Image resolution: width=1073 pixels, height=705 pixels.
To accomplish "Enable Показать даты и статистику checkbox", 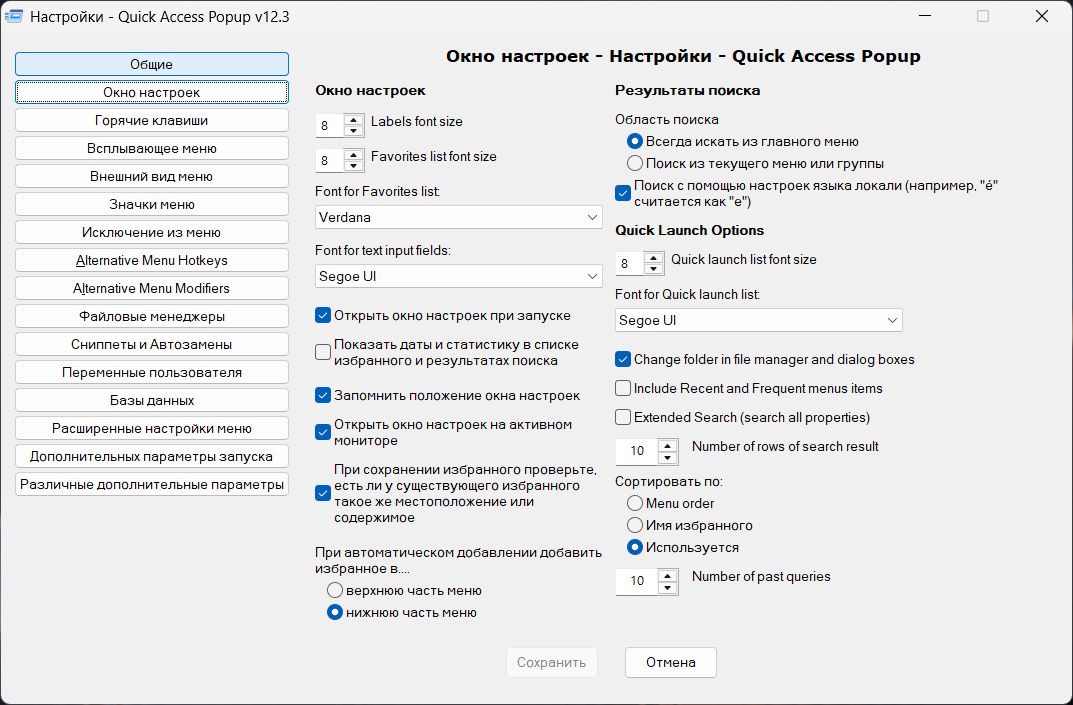I will [x=323, y=352].
